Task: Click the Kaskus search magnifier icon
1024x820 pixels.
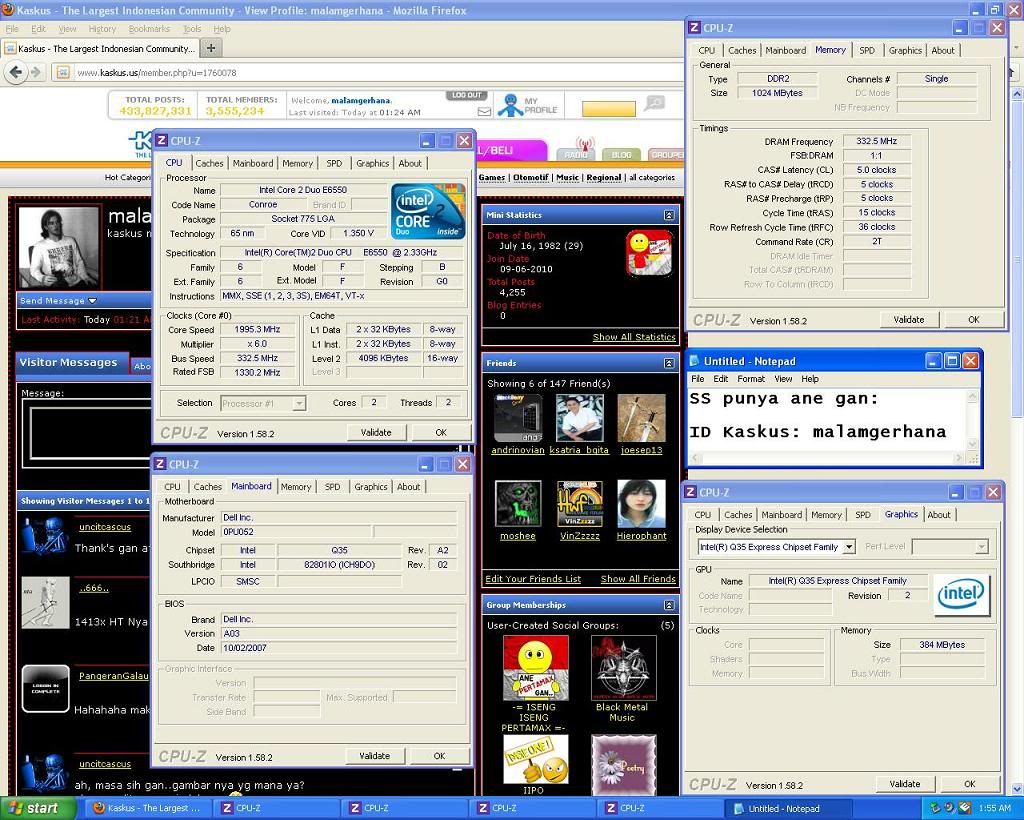Action: 654,102
